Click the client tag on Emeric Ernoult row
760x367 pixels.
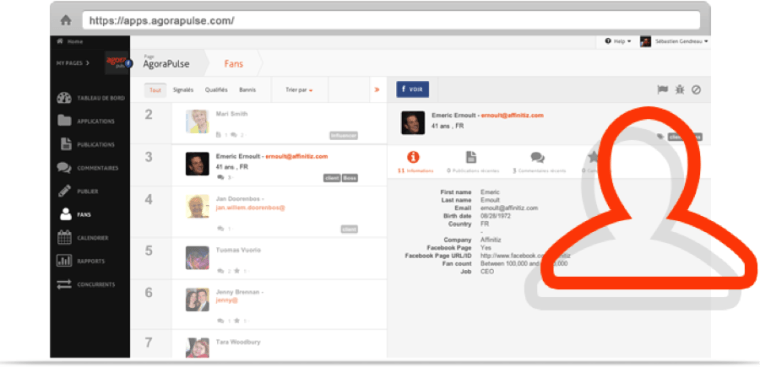(x=332, y=178)
